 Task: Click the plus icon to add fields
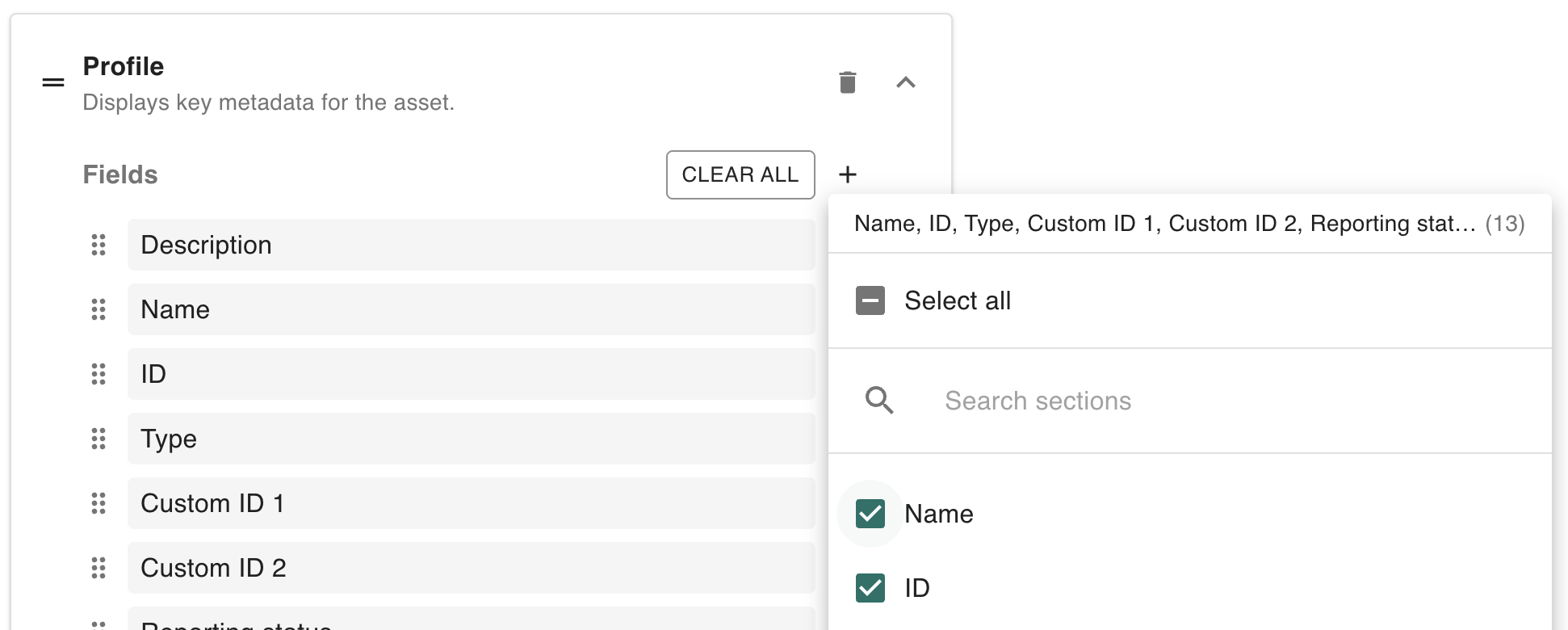point(847,174)
